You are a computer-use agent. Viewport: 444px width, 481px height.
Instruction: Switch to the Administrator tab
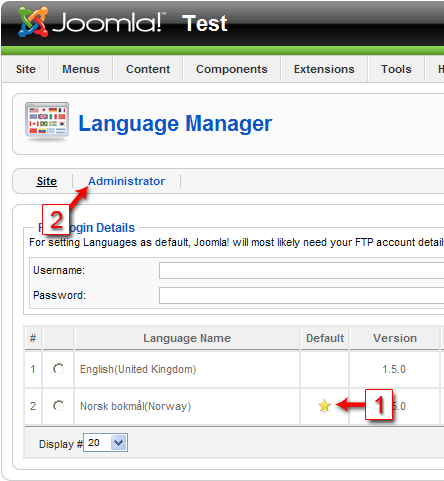click(126, 181)
